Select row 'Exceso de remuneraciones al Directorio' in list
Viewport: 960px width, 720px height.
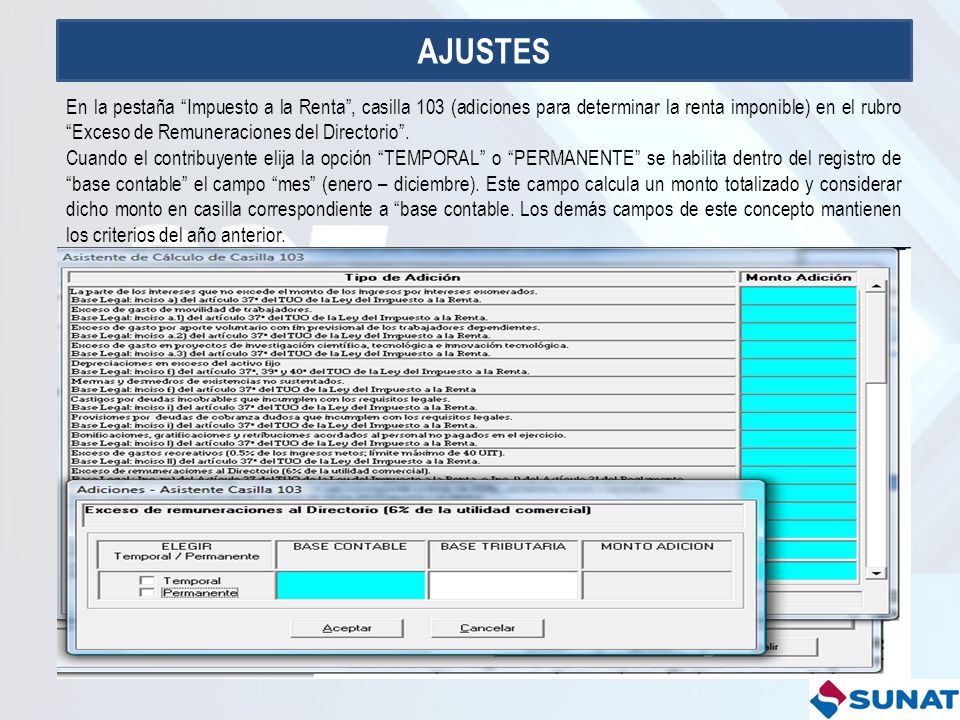(402, 473)
